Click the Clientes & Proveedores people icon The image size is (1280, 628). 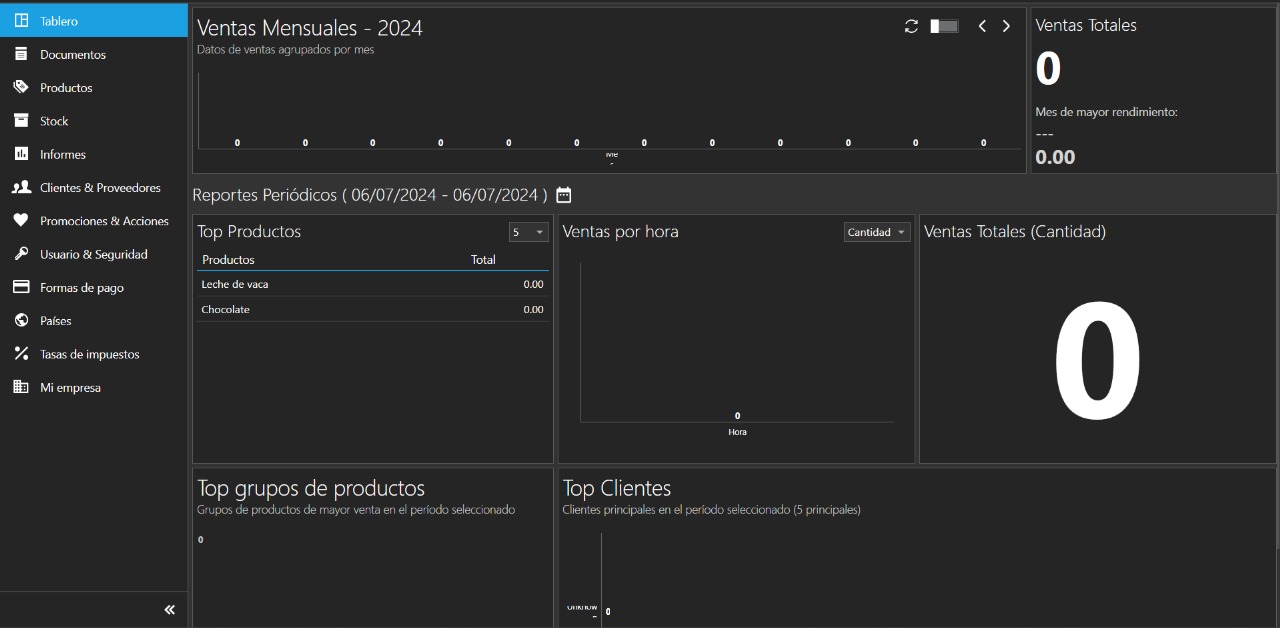pyautogui.click(x=21, y=187)
